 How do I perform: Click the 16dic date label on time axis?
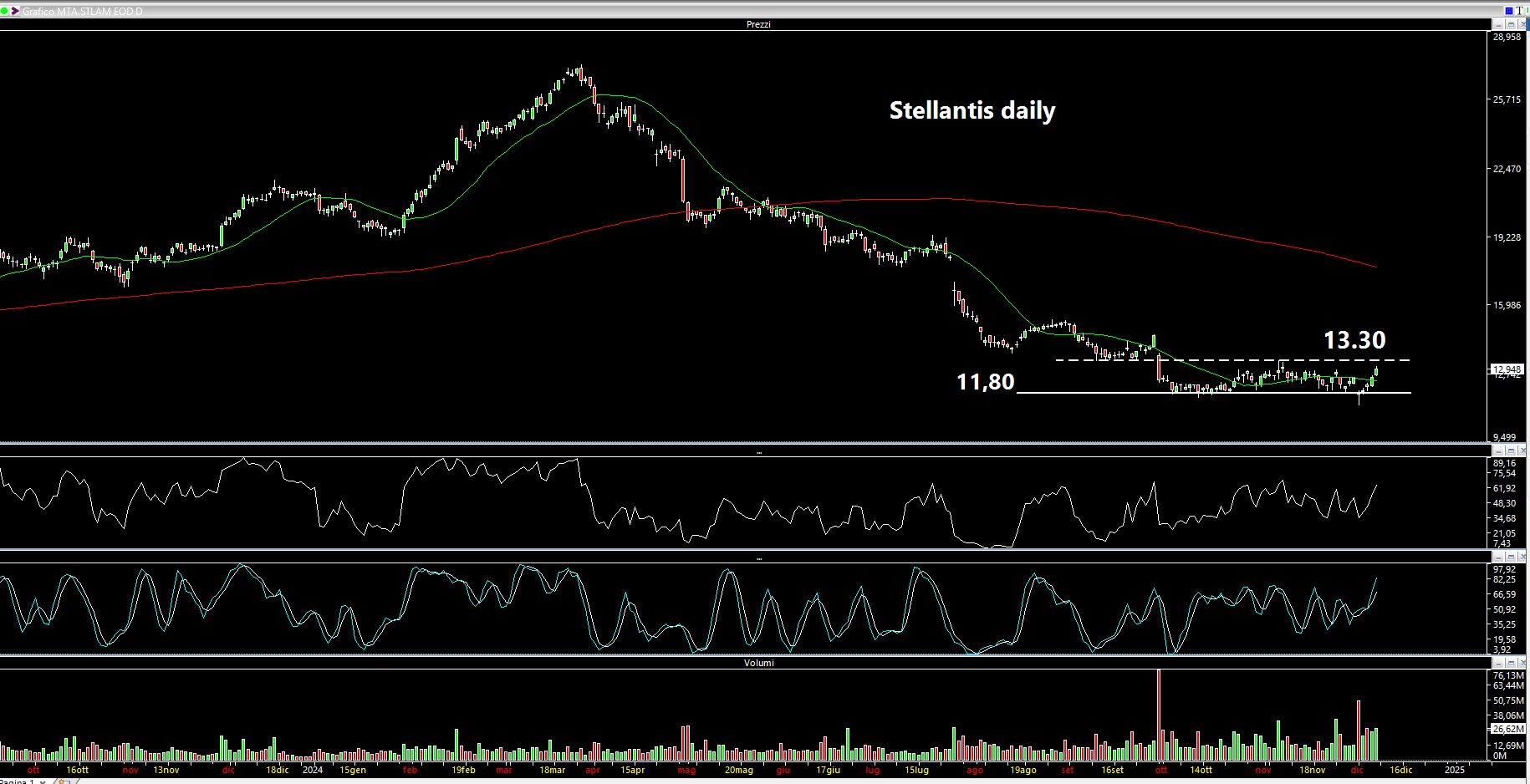click(x=1401, y=770)
